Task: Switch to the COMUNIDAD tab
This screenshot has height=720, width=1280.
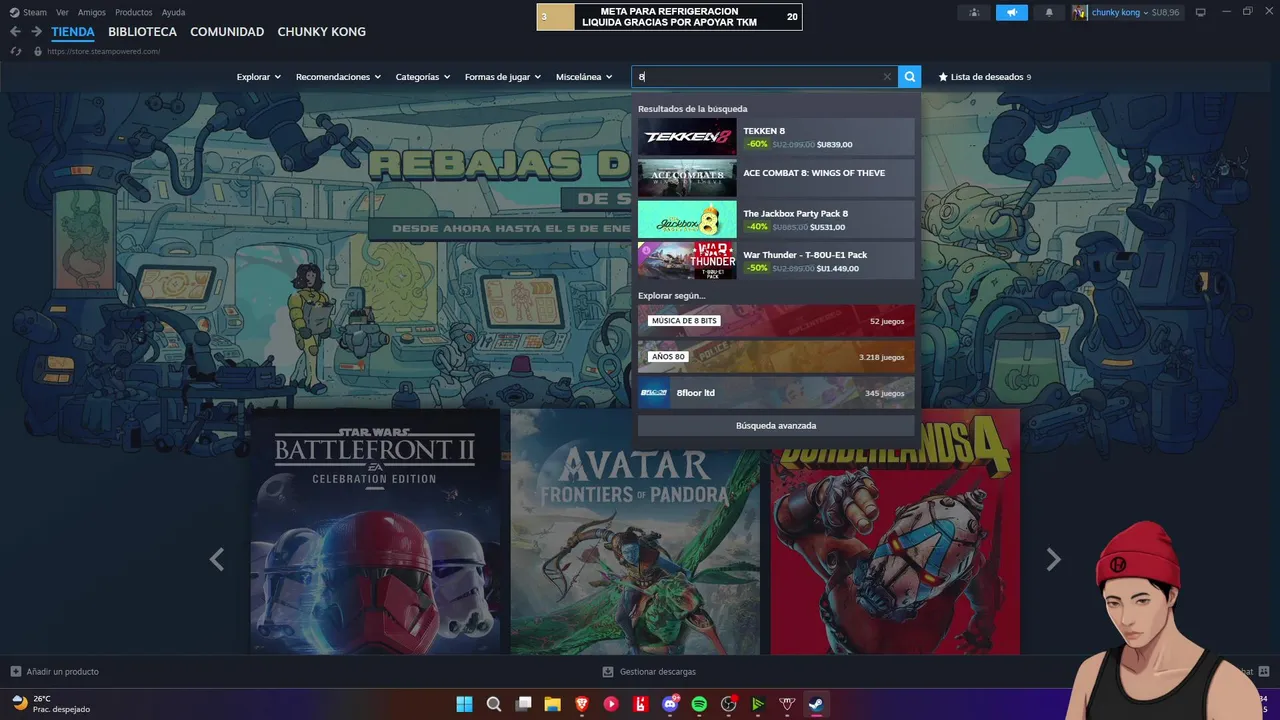Action: click(x=227, y=32)
